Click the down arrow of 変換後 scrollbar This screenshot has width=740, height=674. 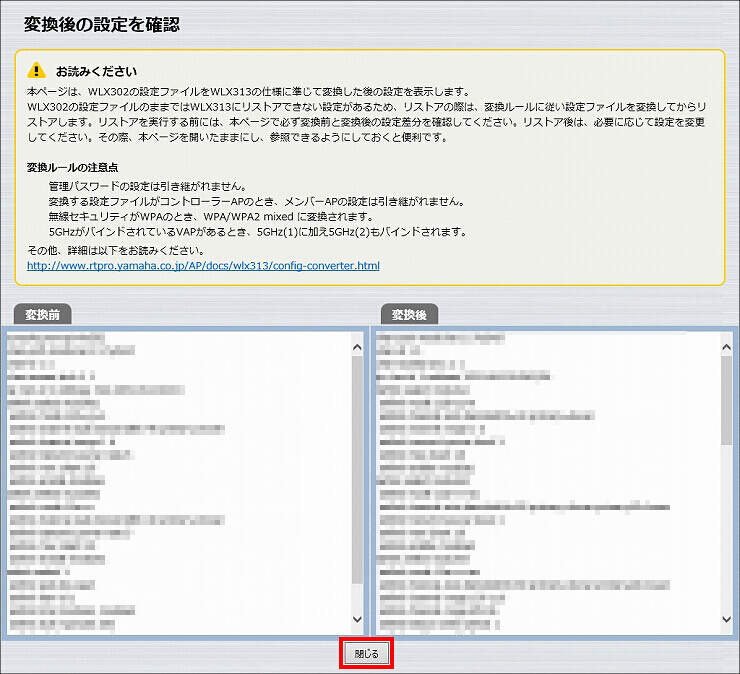coord(727,619)
